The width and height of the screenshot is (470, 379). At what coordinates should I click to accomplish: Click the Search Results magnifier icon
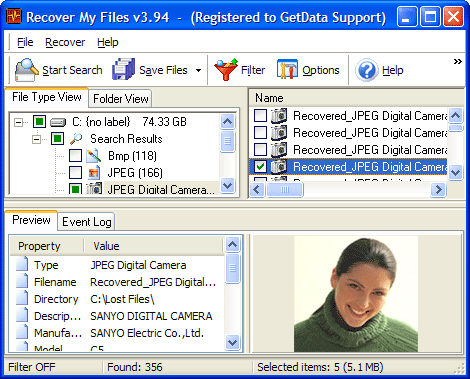click(76, 139)
